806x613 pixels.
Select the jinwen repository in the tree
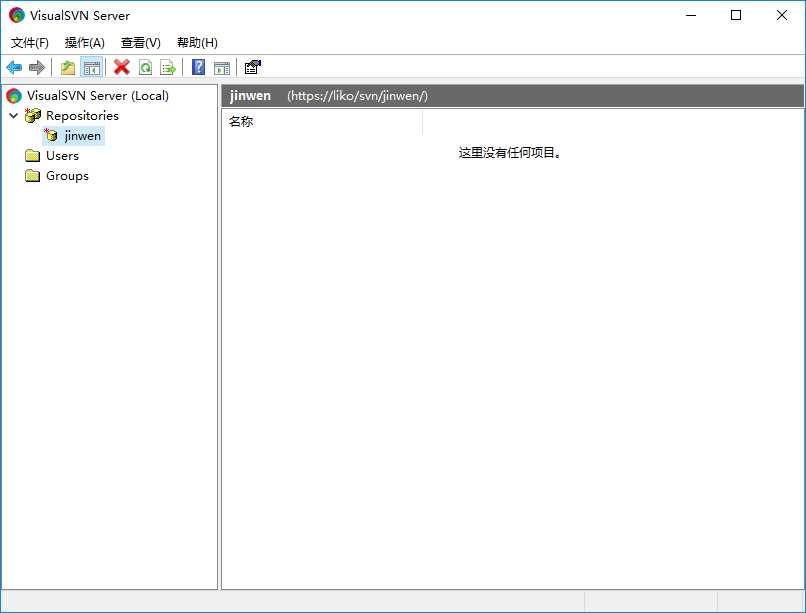(x=83, y=136)
